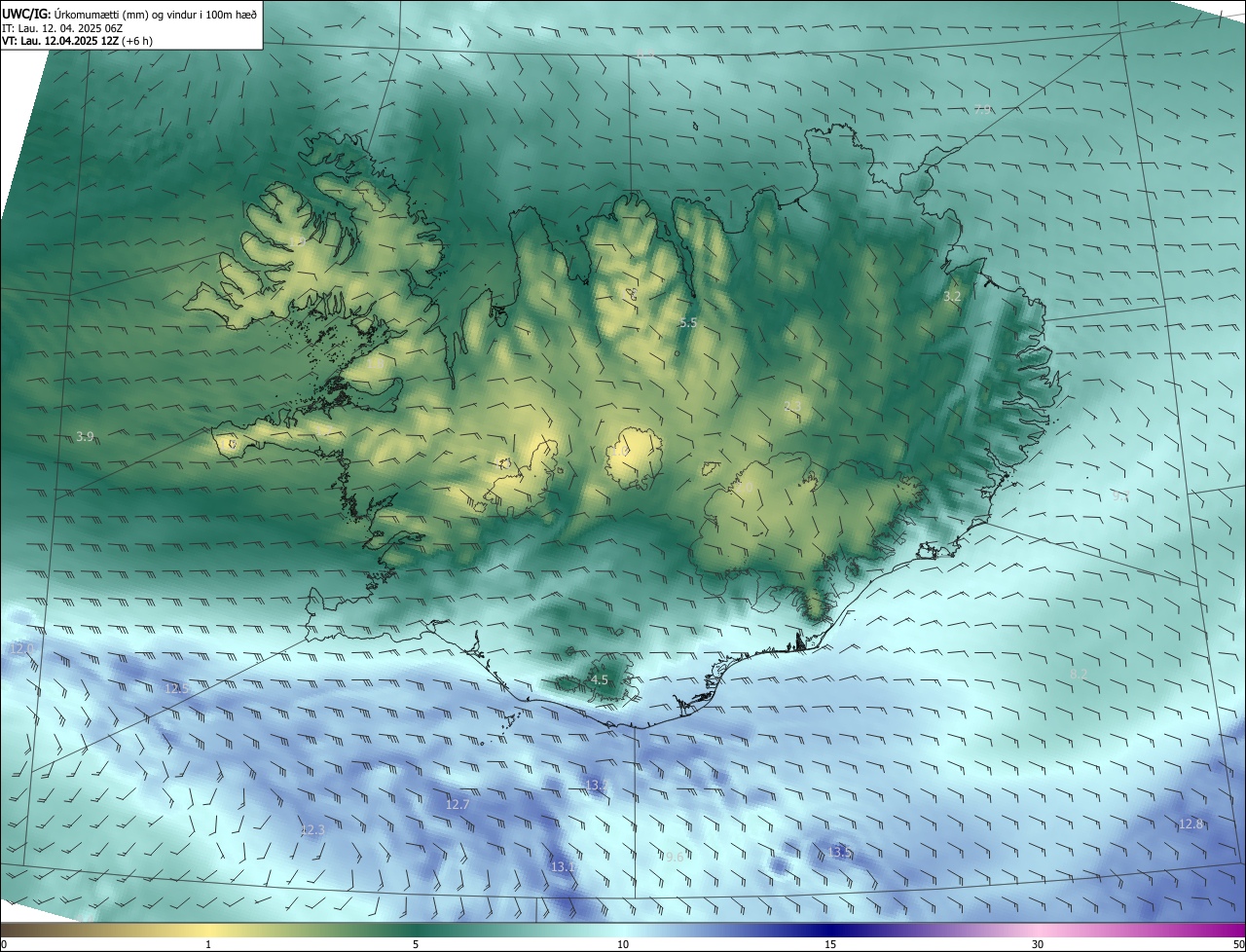Viewport: 1246px width, 952px height.
Task: Click the 8.2 value label on the map
Action: point(1079,674)
